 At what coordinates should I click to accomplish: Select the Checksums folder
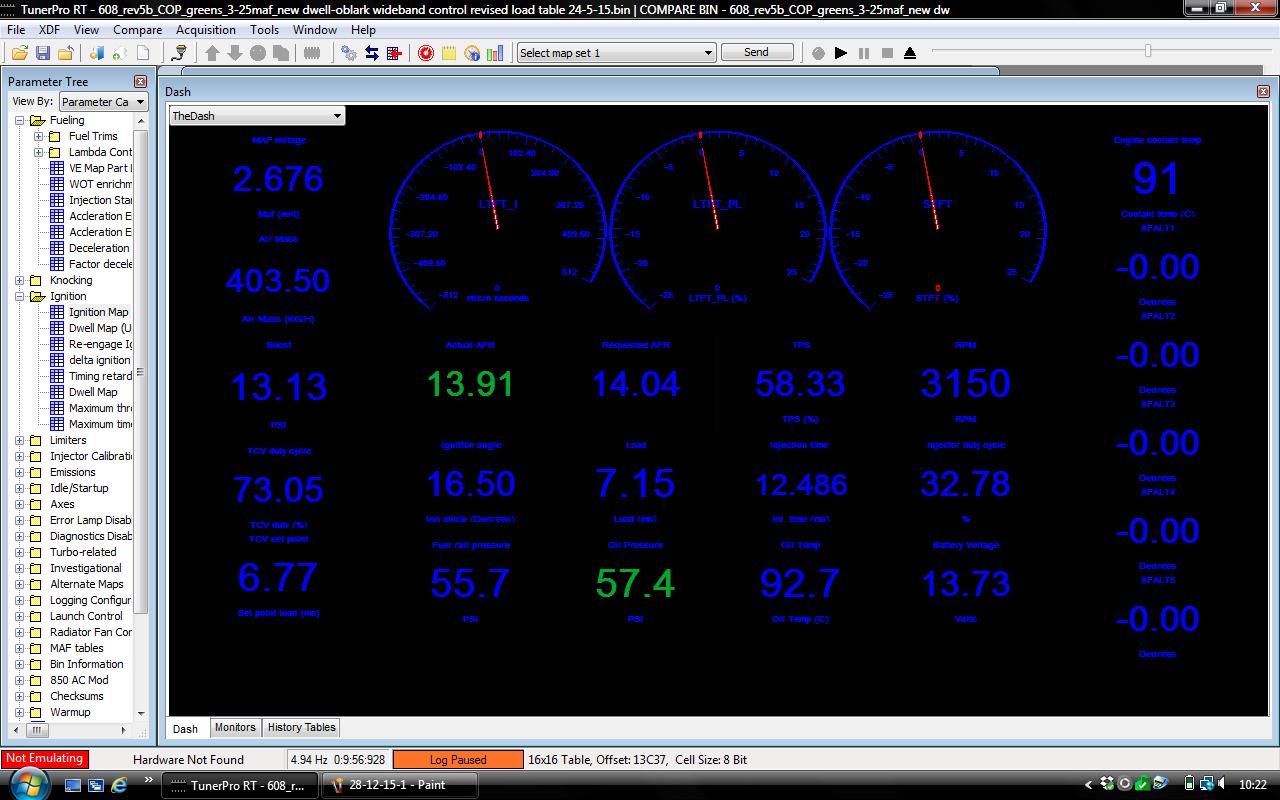pyautogui.click(x=77, y=696)
